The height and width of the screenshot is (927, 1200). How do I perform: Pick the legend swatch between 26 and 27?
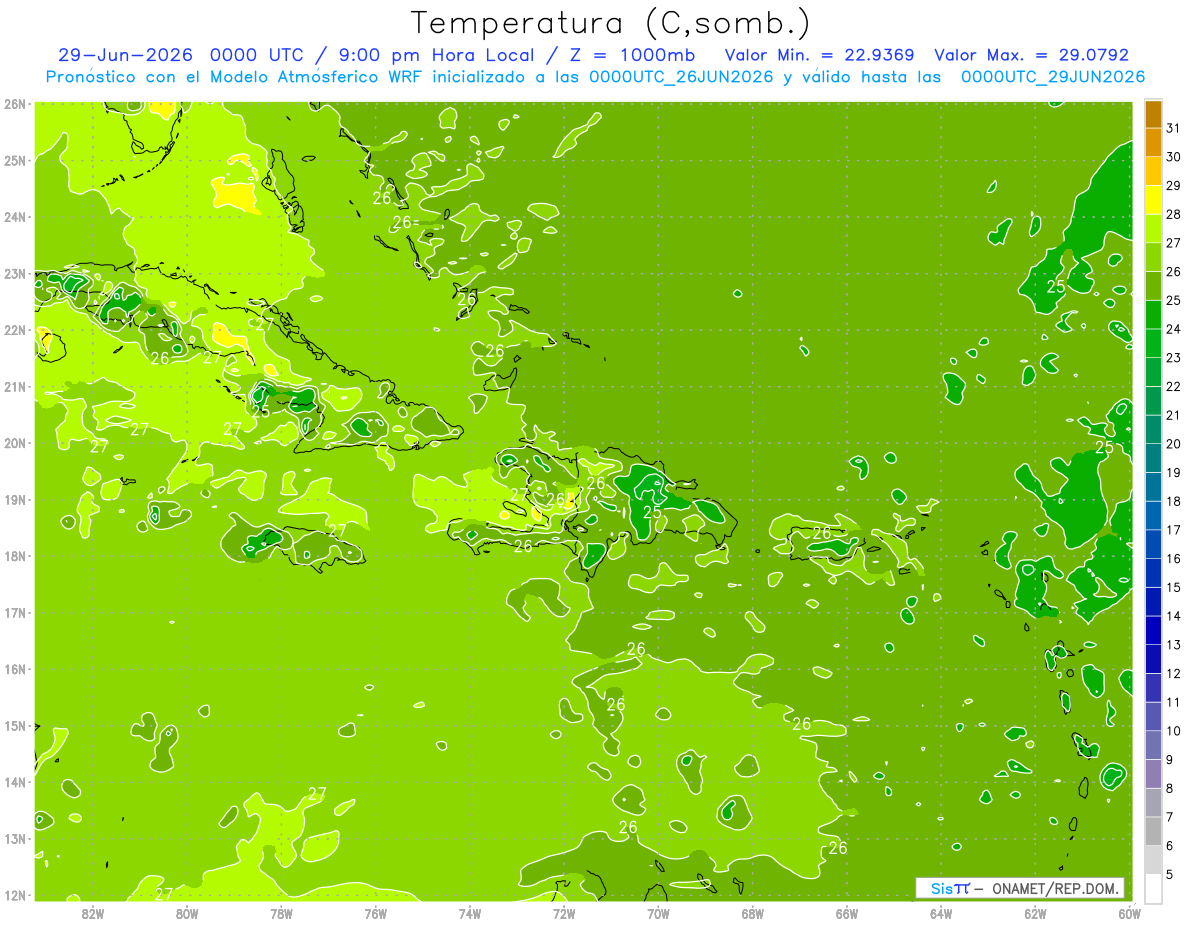tap(1153, 257)
